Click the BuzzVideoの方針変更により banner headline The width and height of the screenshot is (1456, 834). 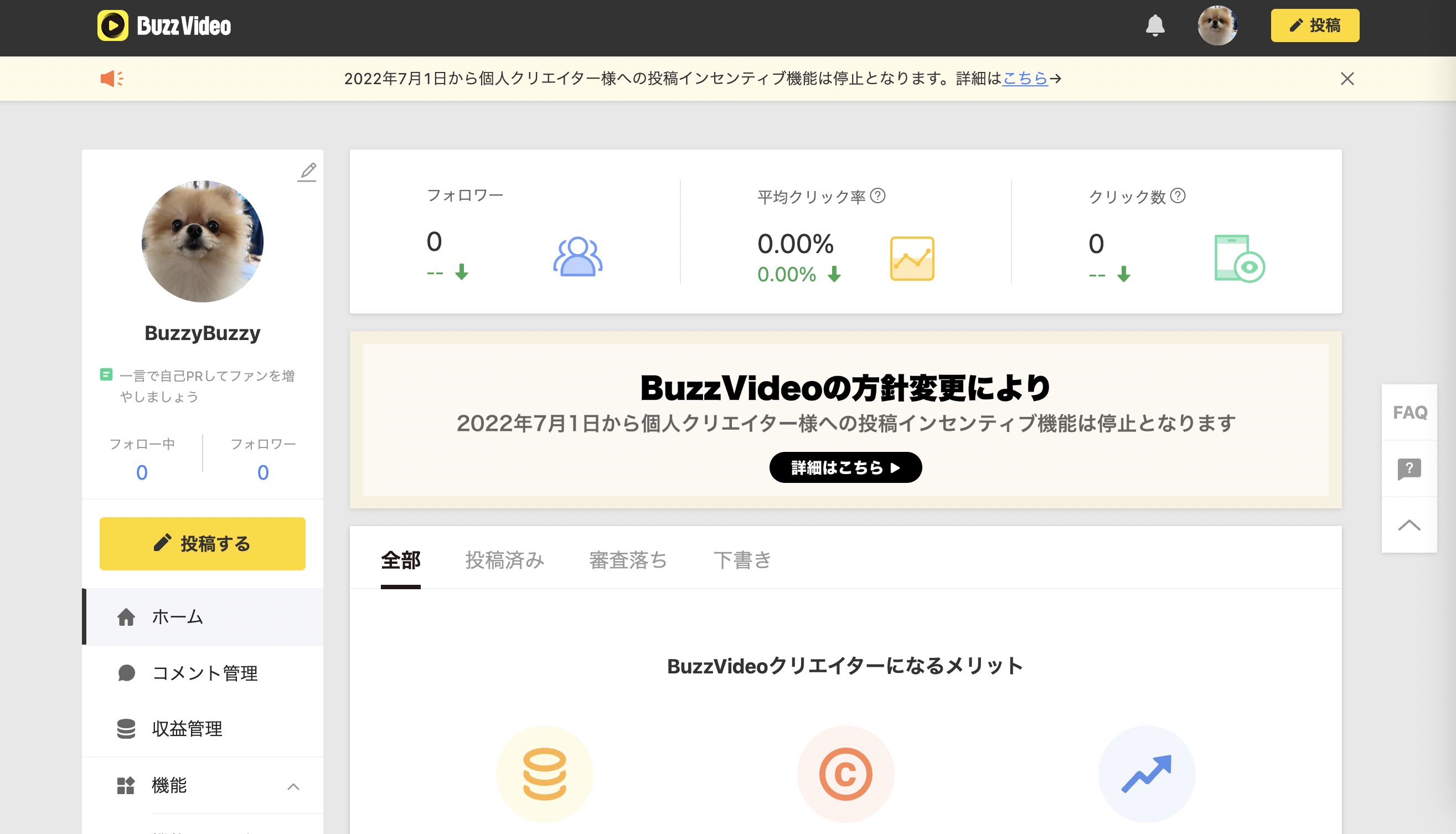point(846,388)
